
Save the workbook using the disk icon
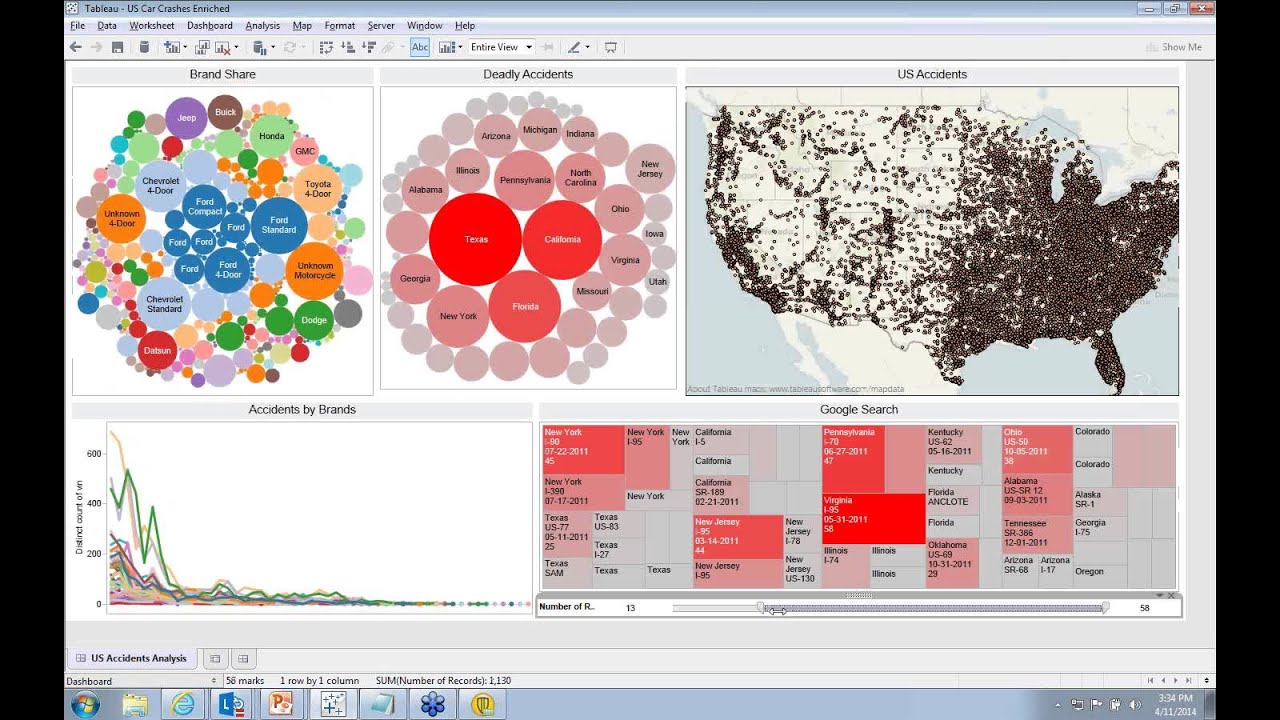(x=117, y=47)
